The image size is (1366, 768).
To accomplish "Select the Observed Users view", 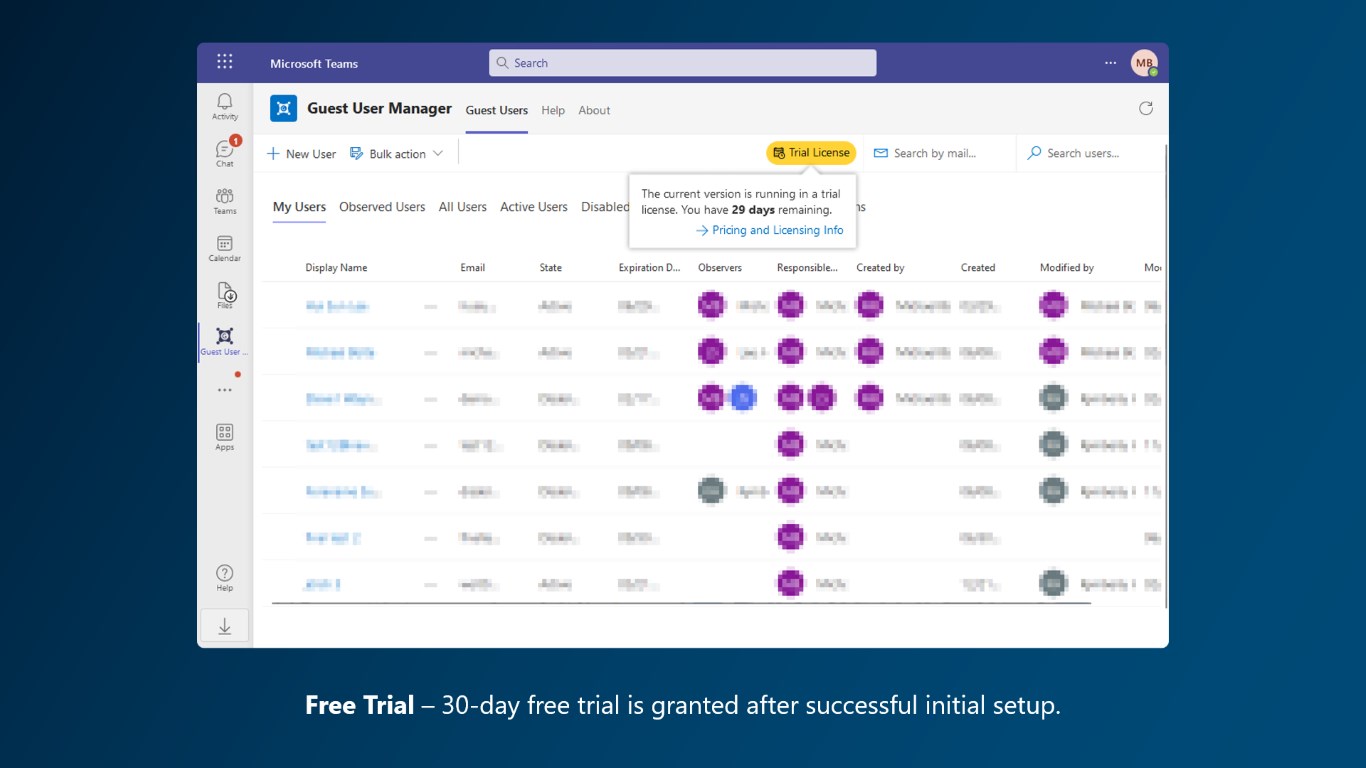I will [x=382, y=207].
